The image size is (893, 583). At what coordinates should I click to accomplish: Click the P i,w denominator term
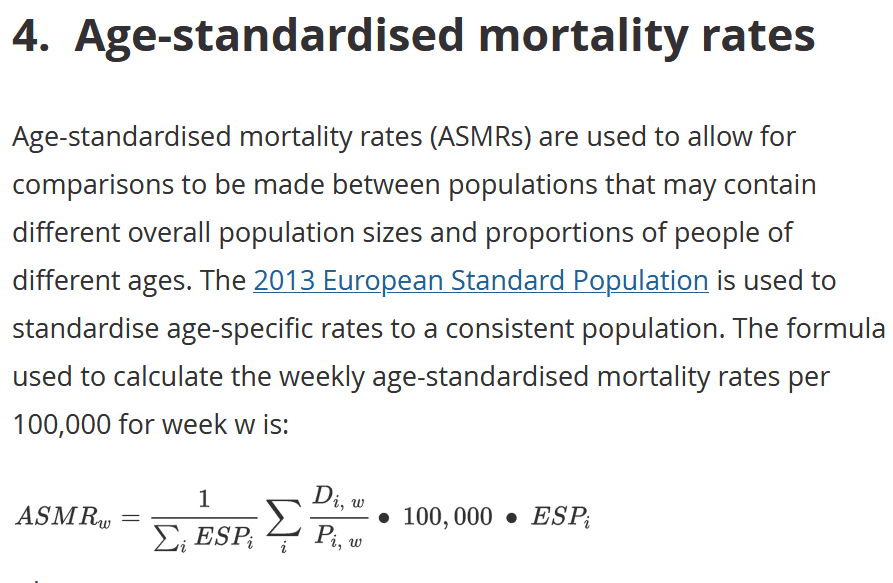[x=338, y=537]
